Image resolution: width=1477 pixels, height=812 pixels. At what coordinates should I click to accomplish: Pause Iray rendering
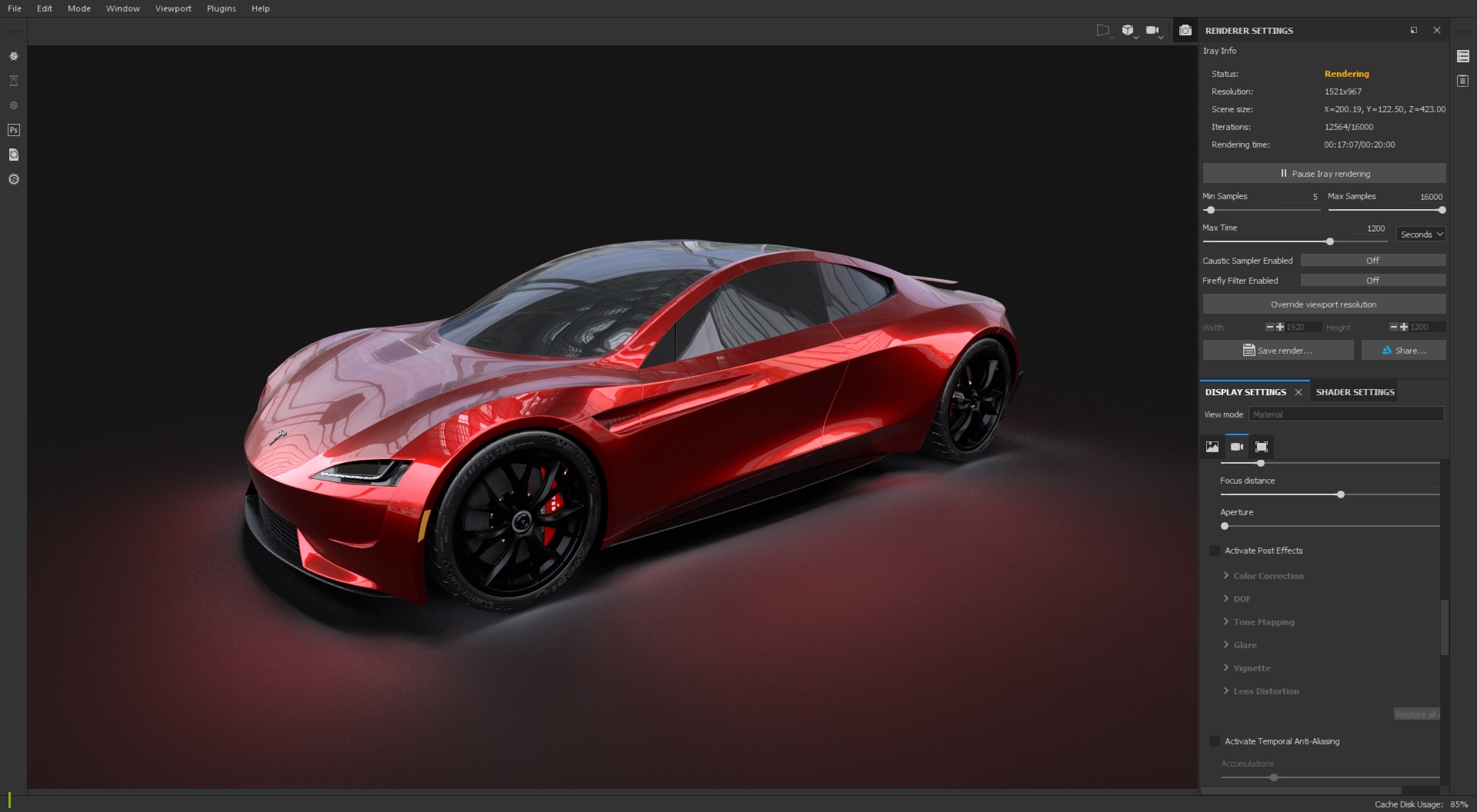coord(1324,173)
